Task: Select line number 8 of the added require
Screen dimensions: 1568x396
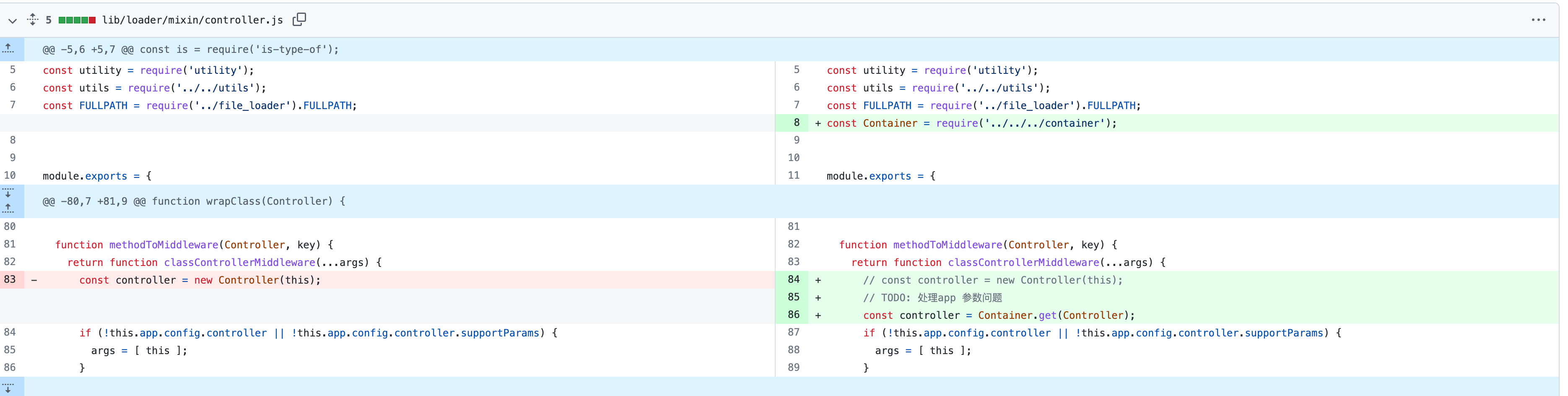Action: click(x=796, y=123)
